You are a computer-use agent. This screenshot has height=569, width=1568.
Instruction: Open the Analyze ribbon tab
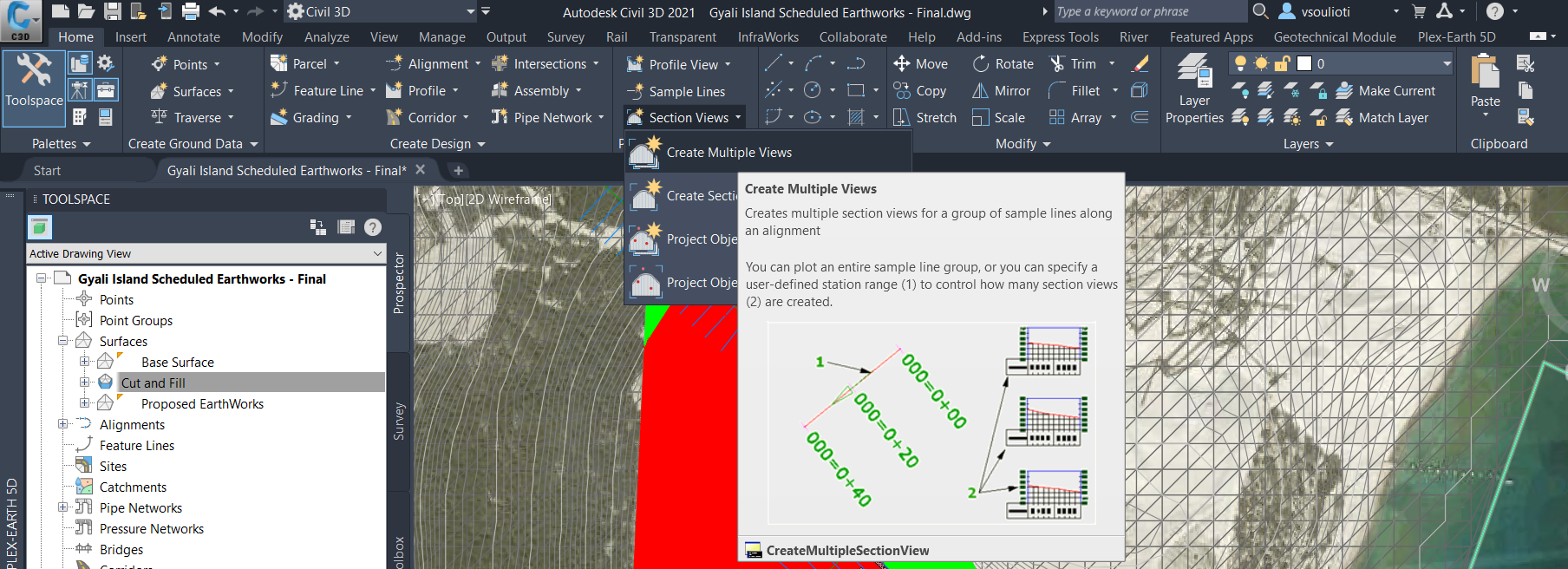click(326, 37)
